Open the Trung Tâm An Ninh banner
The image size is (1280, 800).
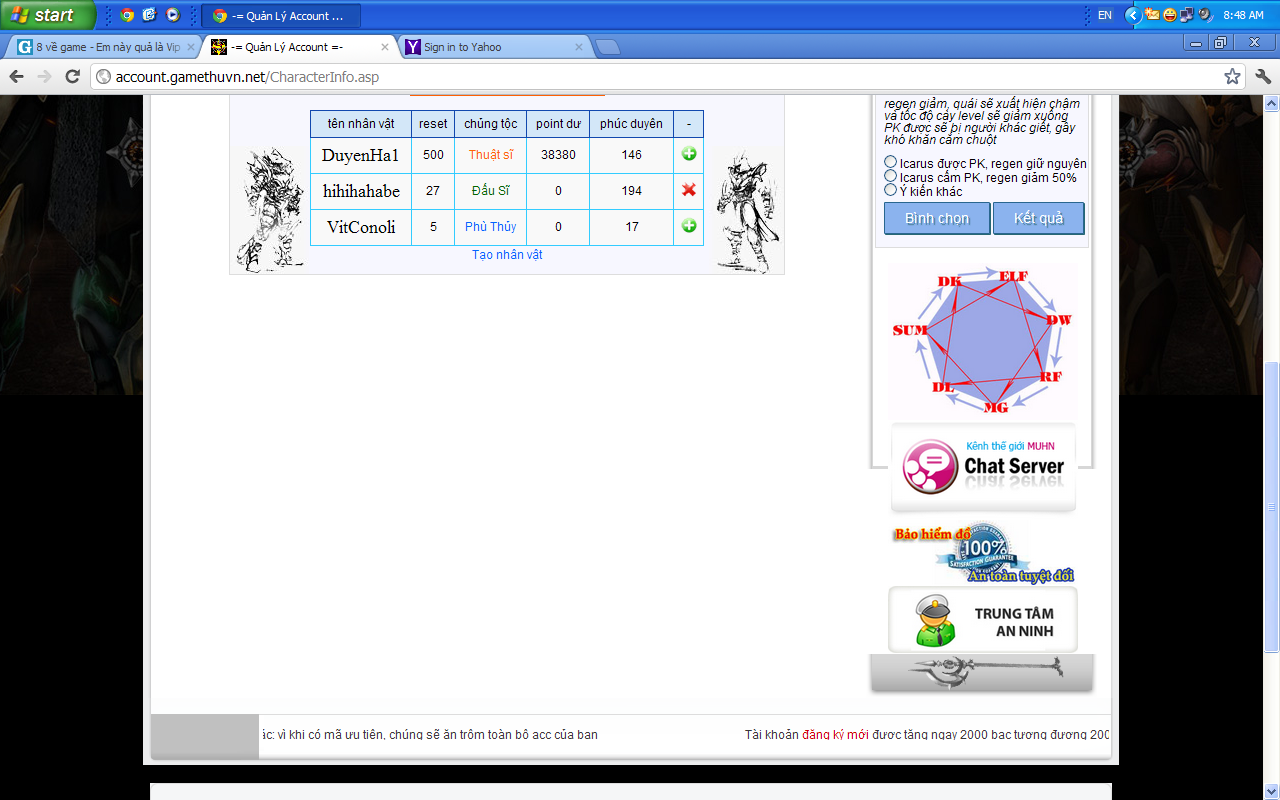(983, 620)
